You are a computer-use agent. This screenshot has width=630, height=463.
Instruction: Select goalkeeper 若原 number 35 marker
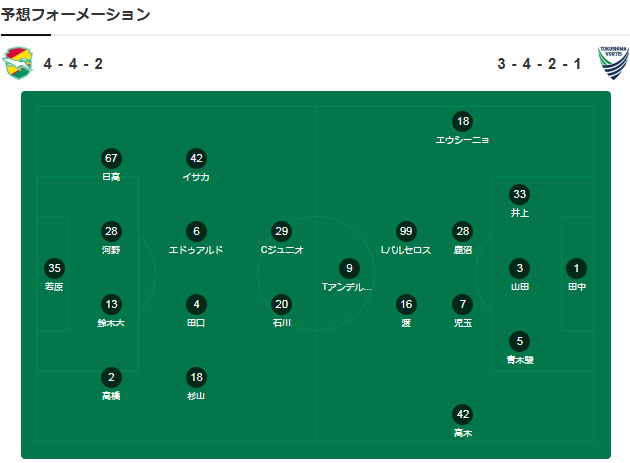pos(55,268)
